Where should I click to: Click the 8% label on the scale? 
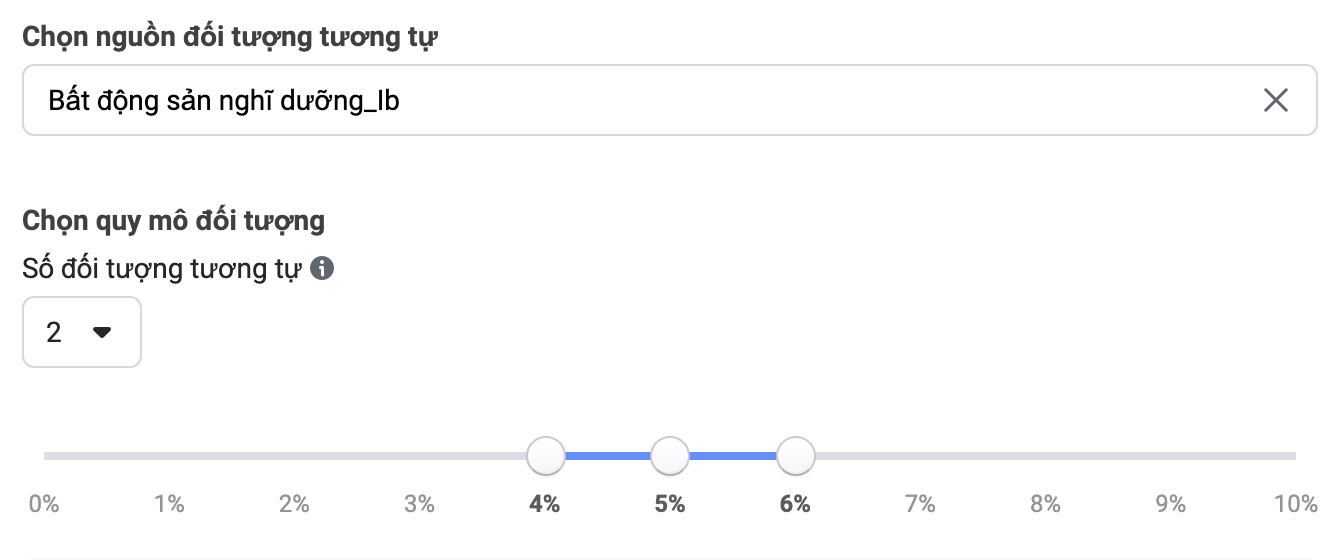pyautogui.click(x=1045, y=504)
